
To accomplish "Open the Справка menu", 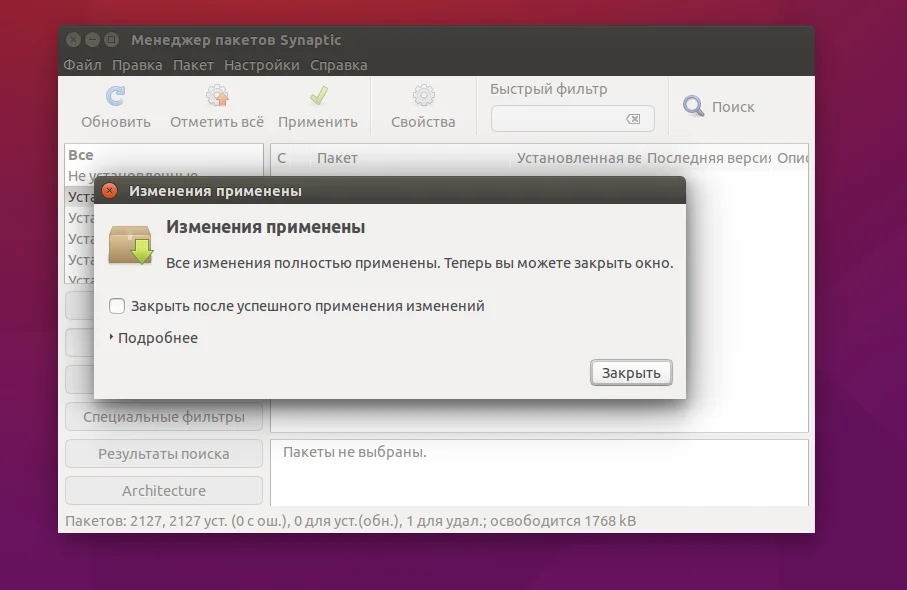I will coord(338,65).
